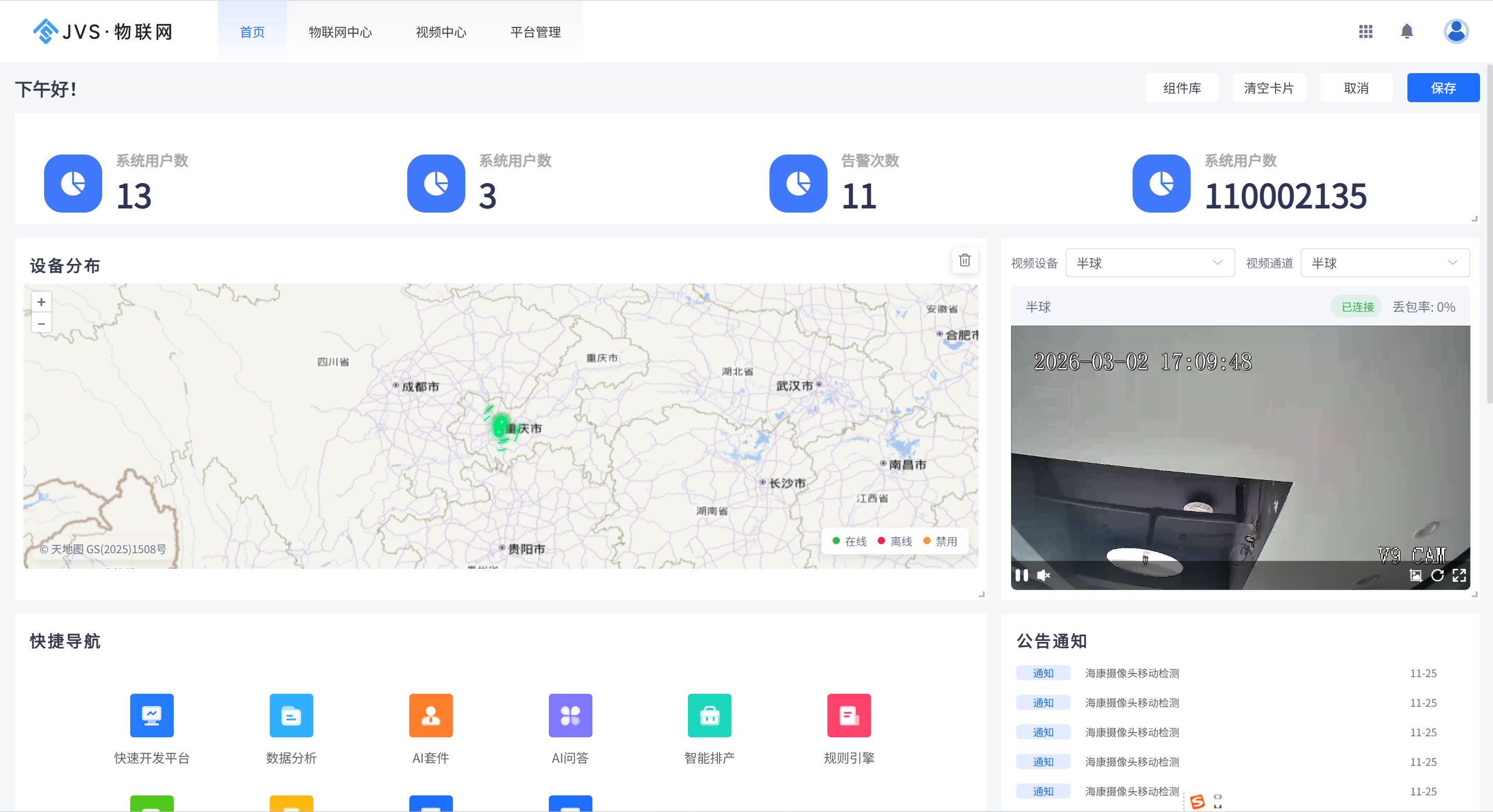Open the 视频中心 menu
This screenshot has width=1493, height=812.
click(x=441, y=32)
